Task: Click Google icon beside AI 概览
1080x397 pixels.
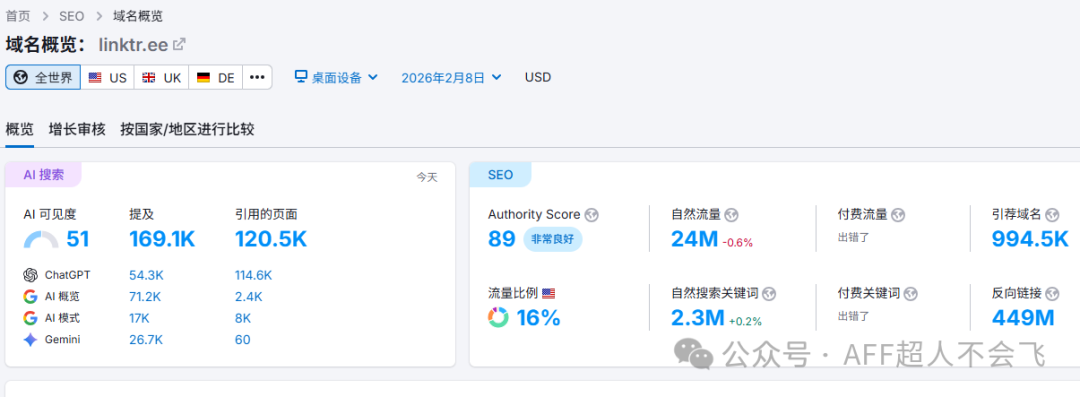Action: [x=30, y=296]
